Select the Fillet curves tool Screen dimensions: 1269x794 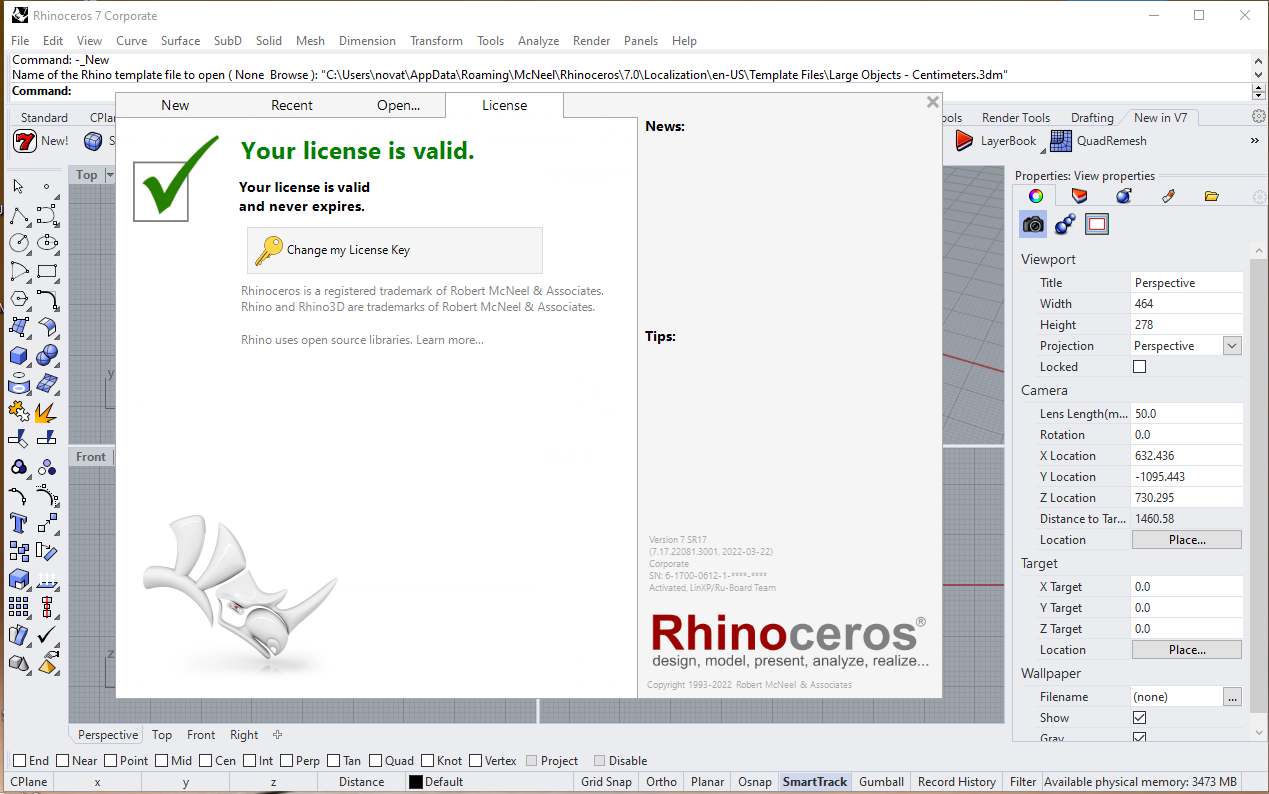47,299
